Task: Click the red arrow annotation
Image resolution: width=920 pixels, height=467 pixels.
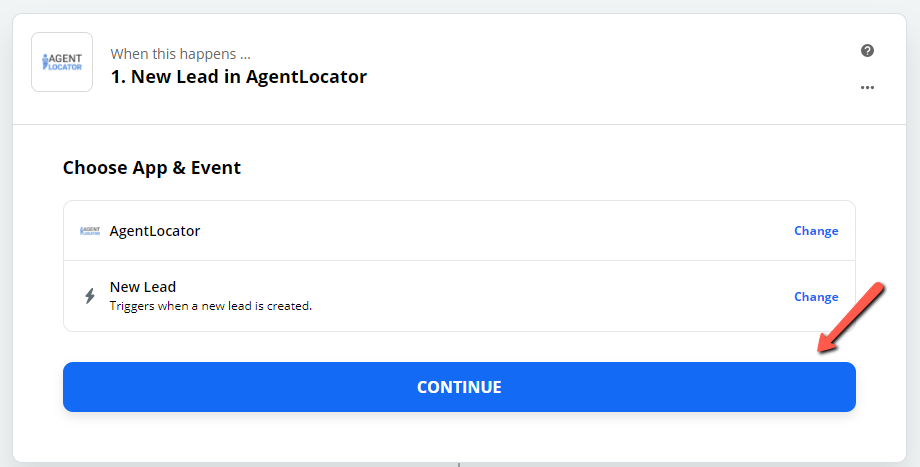Action: 851,317
